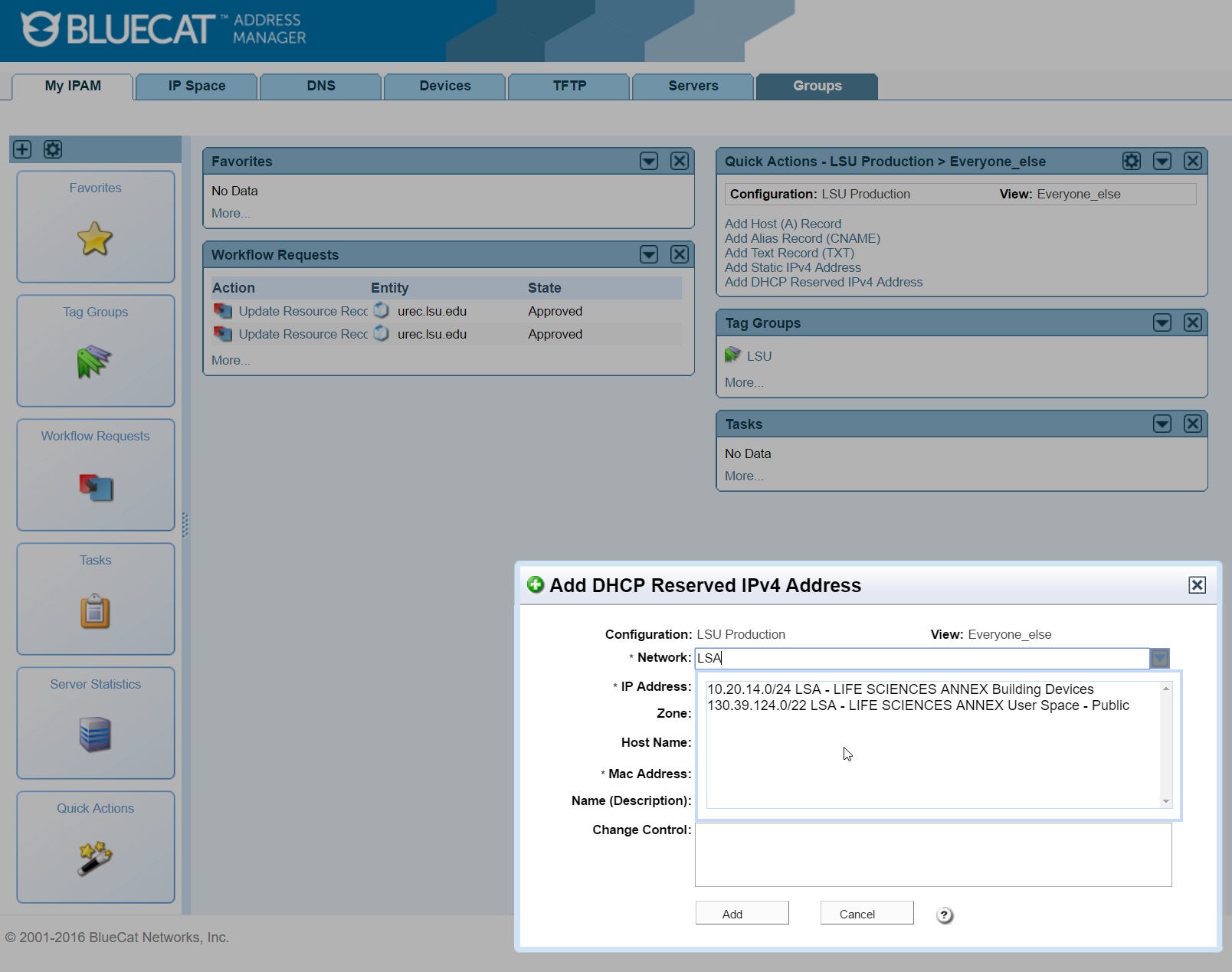Viewport: 1232px width, 972px height.
Task: Click the Entity column header
Action: pos(390,288)
